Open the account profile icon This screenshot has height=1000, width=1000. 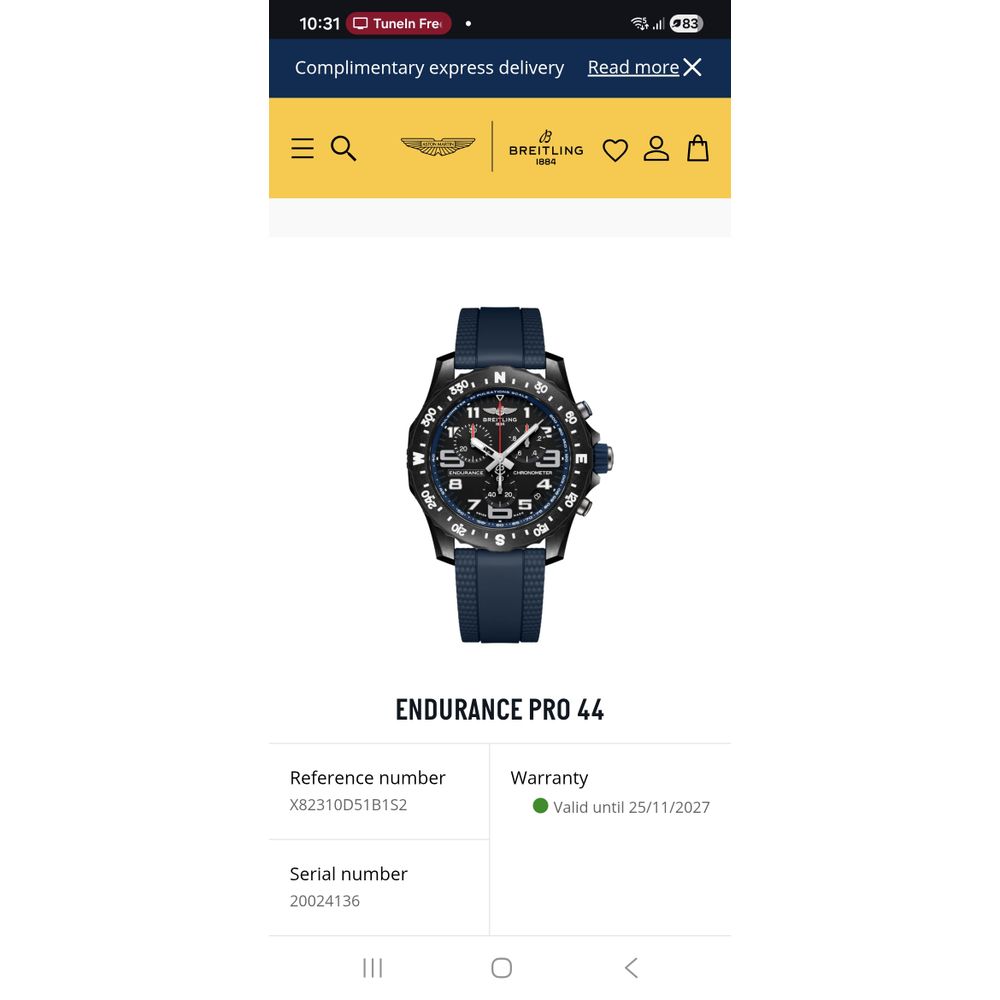coord(656,149)
